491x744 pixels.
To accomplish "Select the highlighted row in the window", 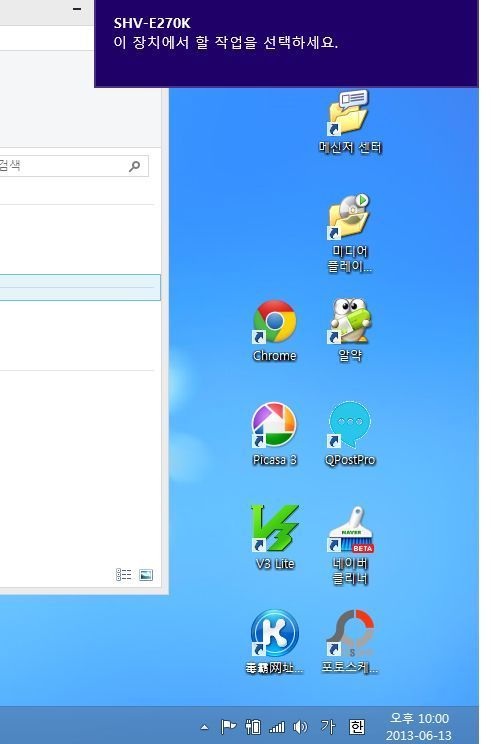I will coord(80,288).
